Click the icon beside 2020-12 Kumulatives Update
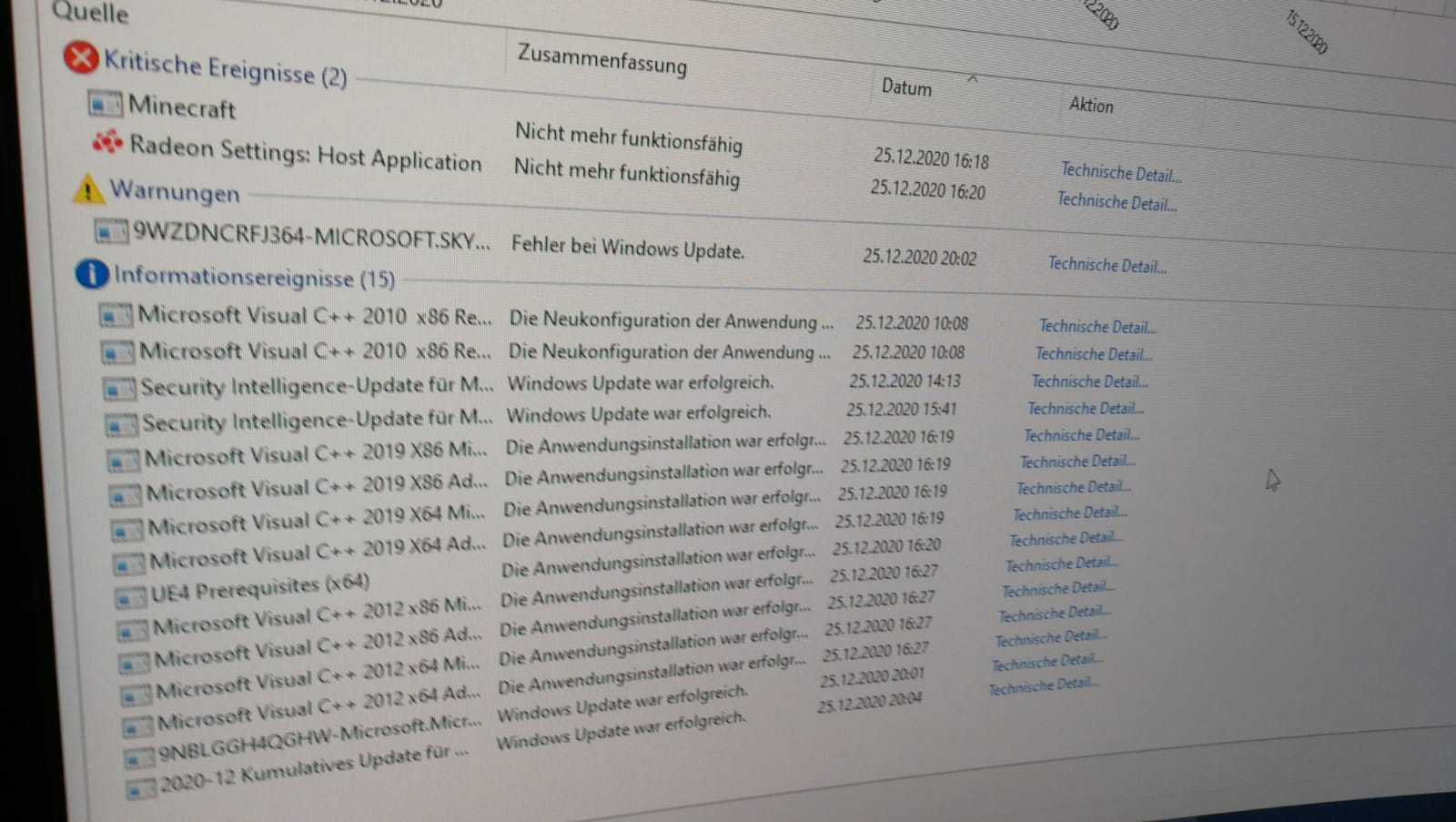Viewport: 1456px width, 822px height. click(x=141, y=788)
